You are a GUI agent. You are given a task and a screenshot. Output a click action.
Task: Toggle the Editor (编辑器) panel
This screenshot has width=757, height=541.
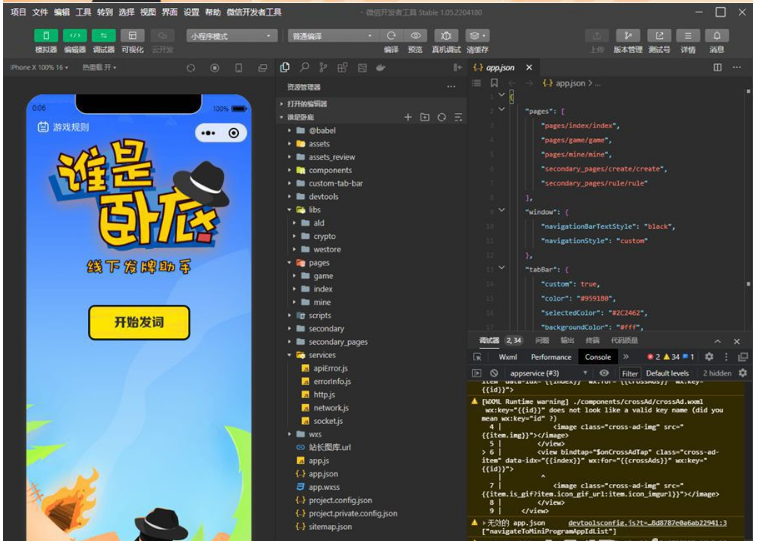point(75,36)
